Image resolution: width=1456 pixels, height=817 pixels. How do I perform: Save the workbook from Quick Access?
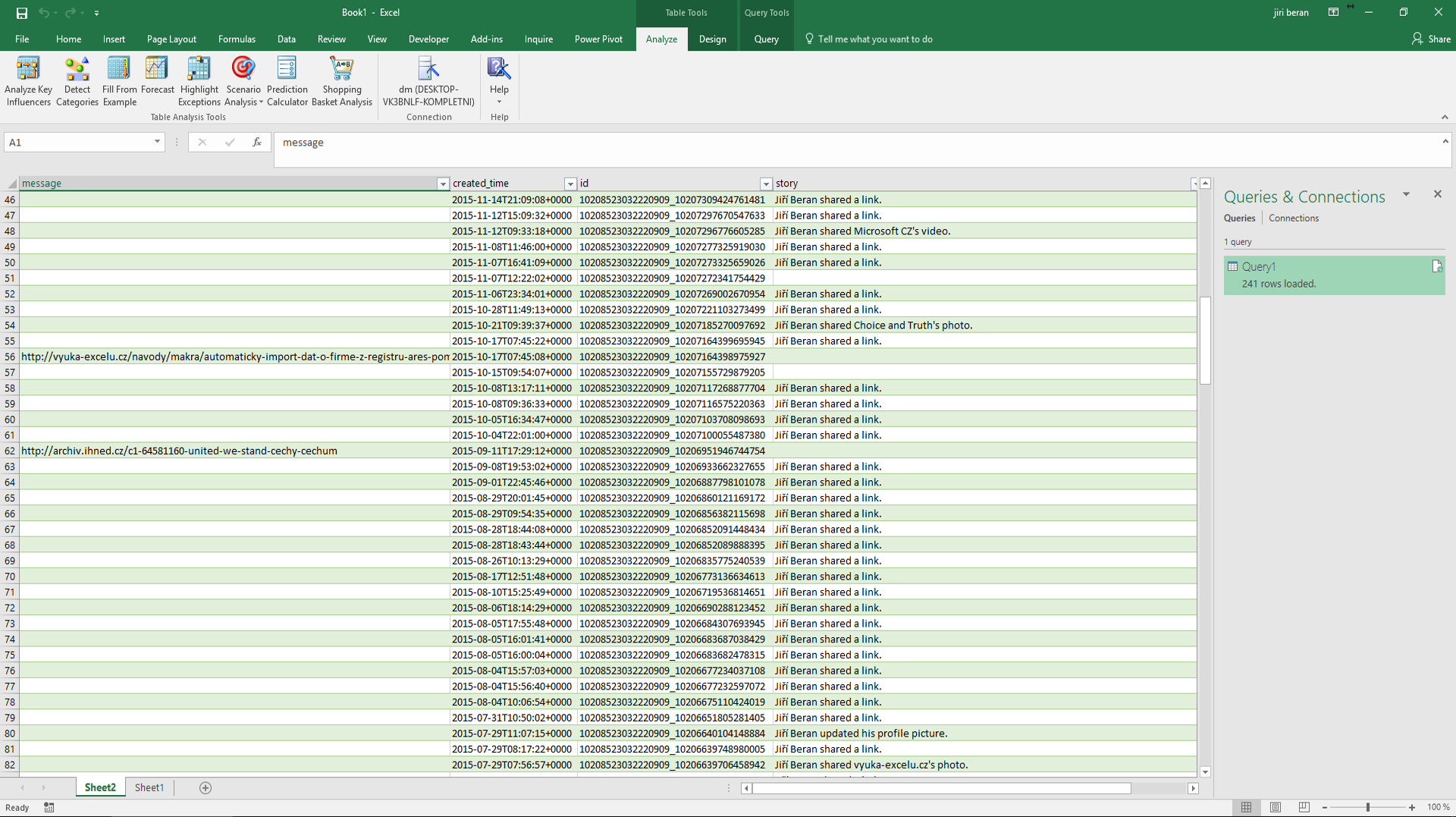tap(21, 13)
